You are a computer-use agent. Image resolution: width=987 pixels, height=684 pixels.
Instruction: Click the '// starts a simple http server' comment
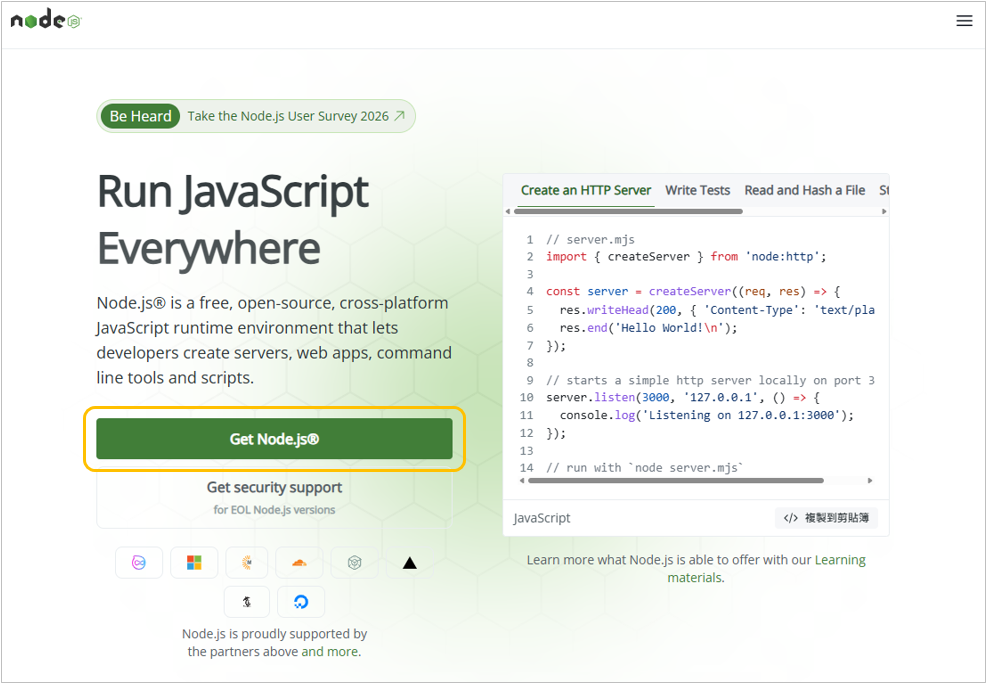(710, 380)
